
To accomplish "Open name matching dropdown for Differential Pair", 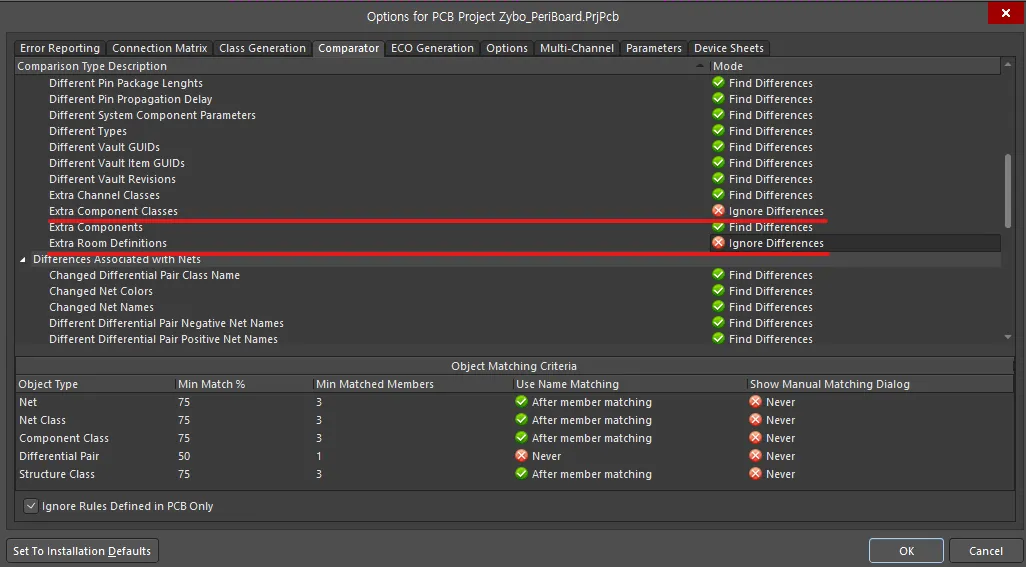I will tap(629, 456).
